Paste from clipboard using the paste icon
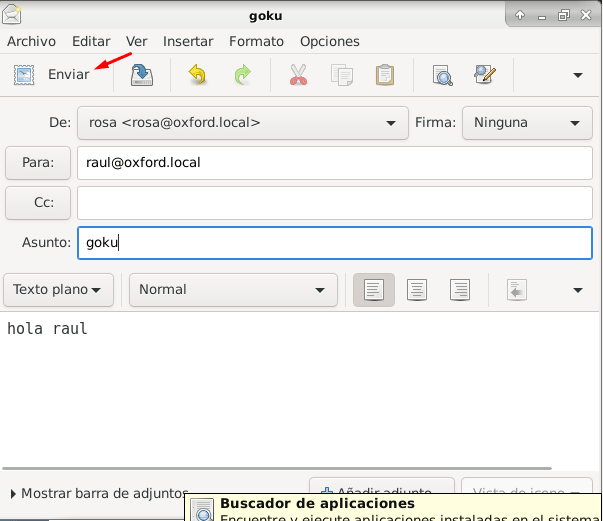The width and height of the screenshot is (603, 521). (385, 75)
